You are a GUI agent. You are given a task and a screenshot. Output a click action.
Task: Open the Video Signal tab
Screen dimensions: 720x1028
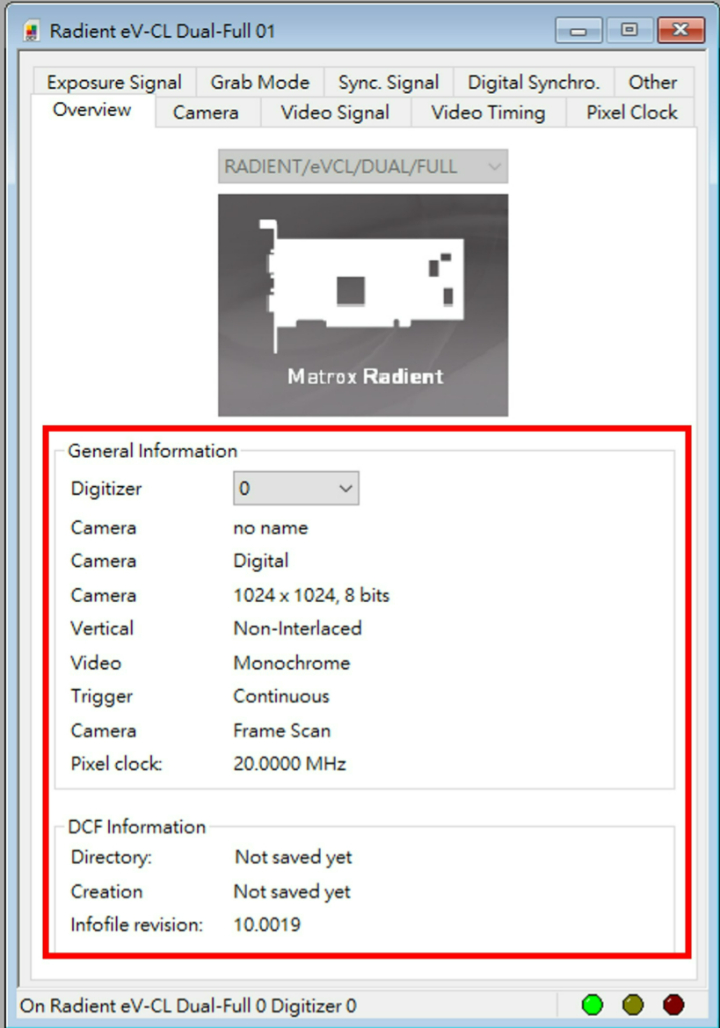335,113
